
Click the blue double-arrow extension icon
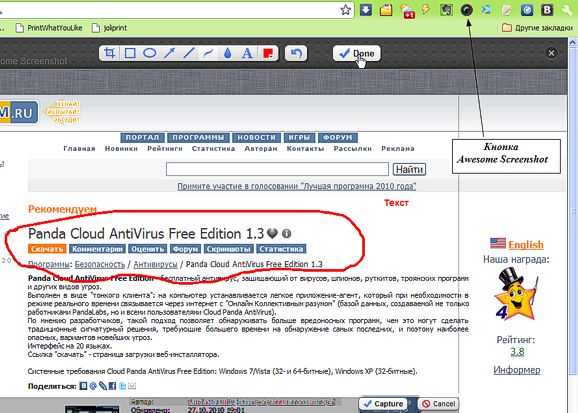pos(487,10)
